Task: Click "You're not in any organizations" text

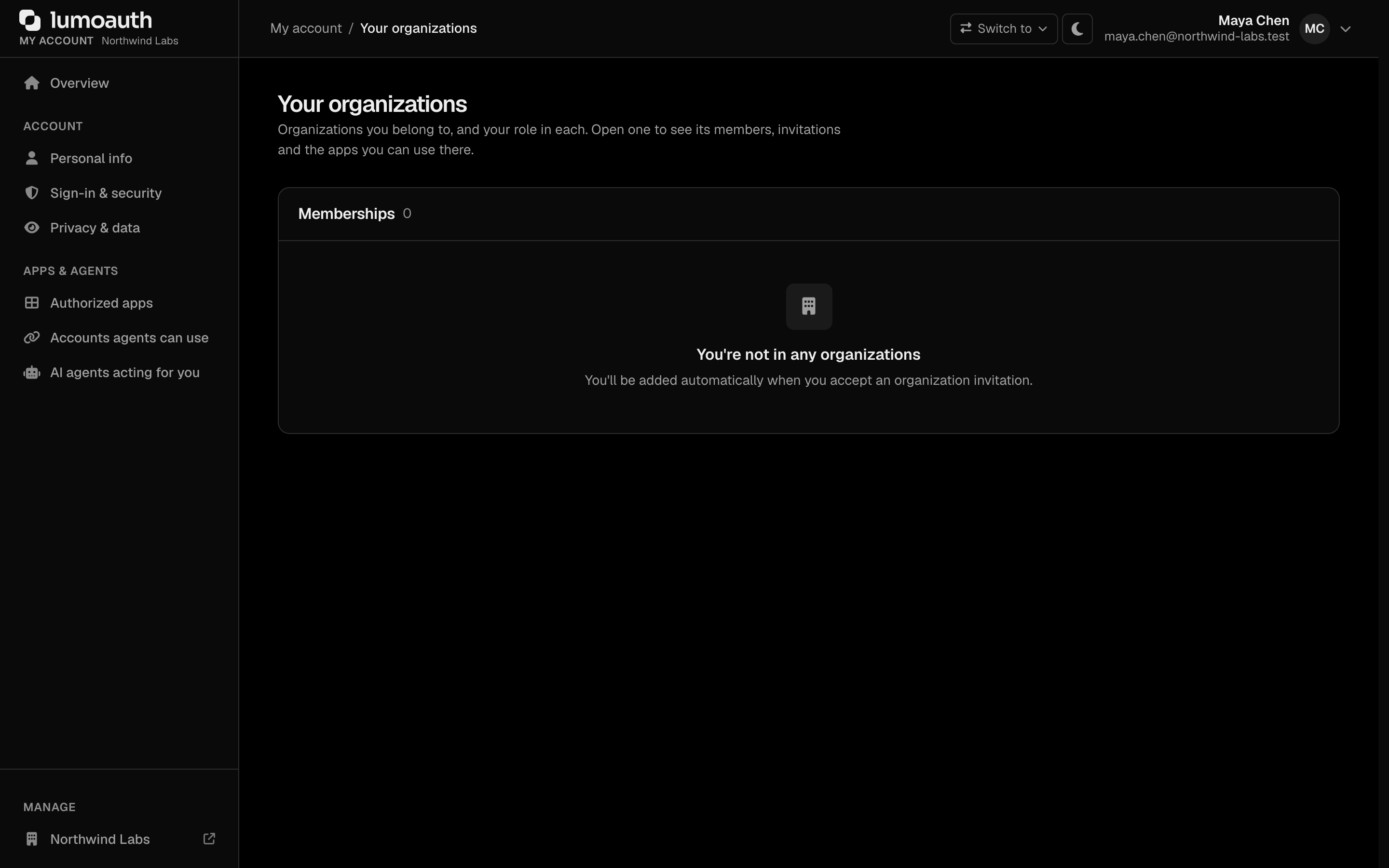Action: [808, 355]
